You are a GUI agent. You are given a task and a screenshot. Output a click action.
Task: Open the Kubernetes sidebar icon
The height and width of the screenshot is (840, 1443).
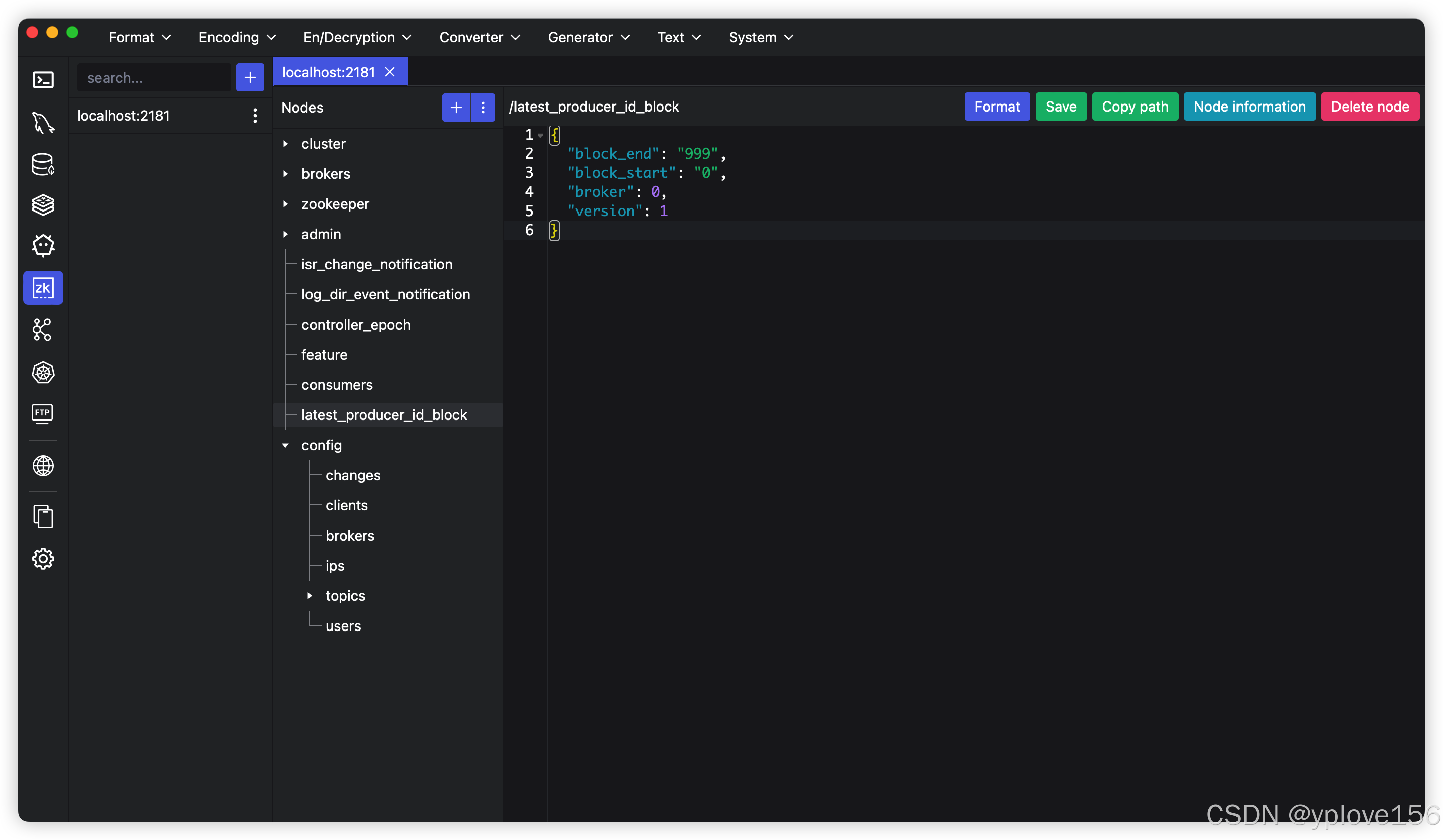tap(43, 372)
